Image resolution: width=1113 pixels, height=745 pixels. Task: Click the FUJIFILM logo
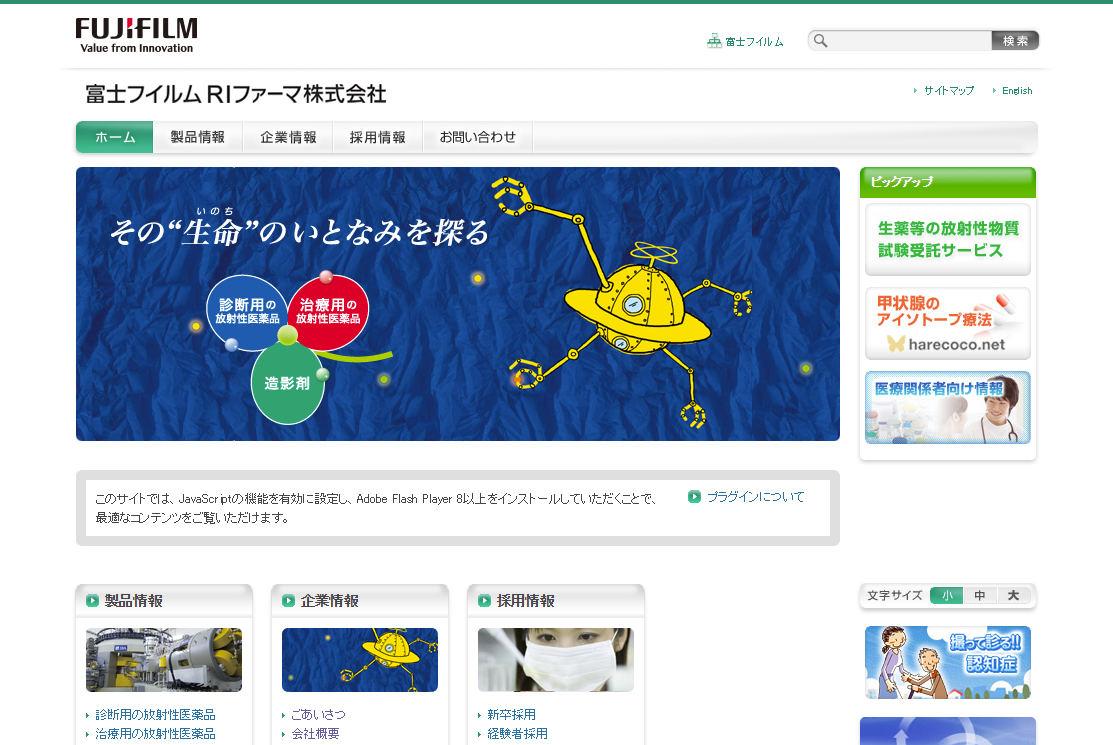136,35
